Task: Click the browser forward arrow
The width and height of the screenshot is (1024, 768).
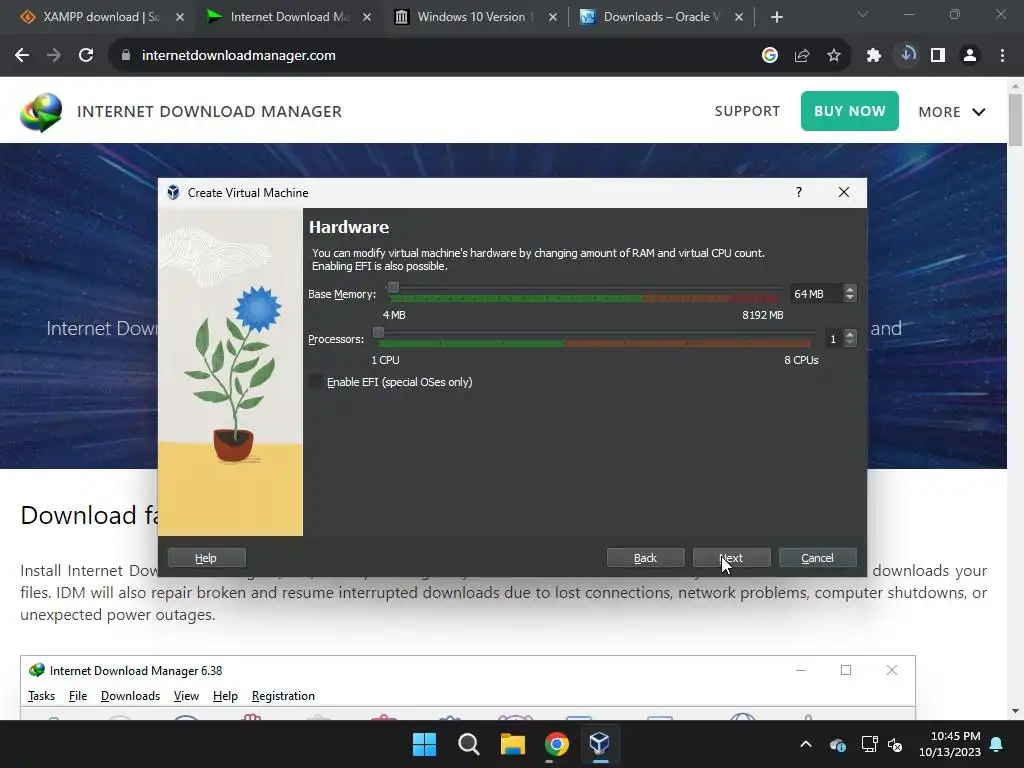Action: (54, 56)
